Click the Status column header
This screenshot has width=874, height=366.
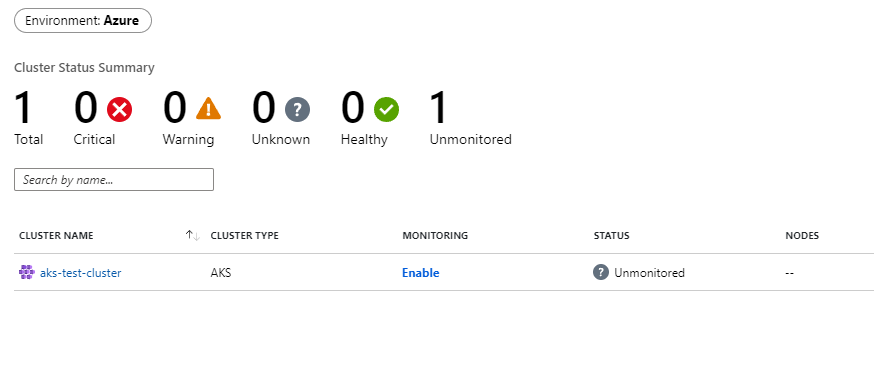[x=611, y=236]
